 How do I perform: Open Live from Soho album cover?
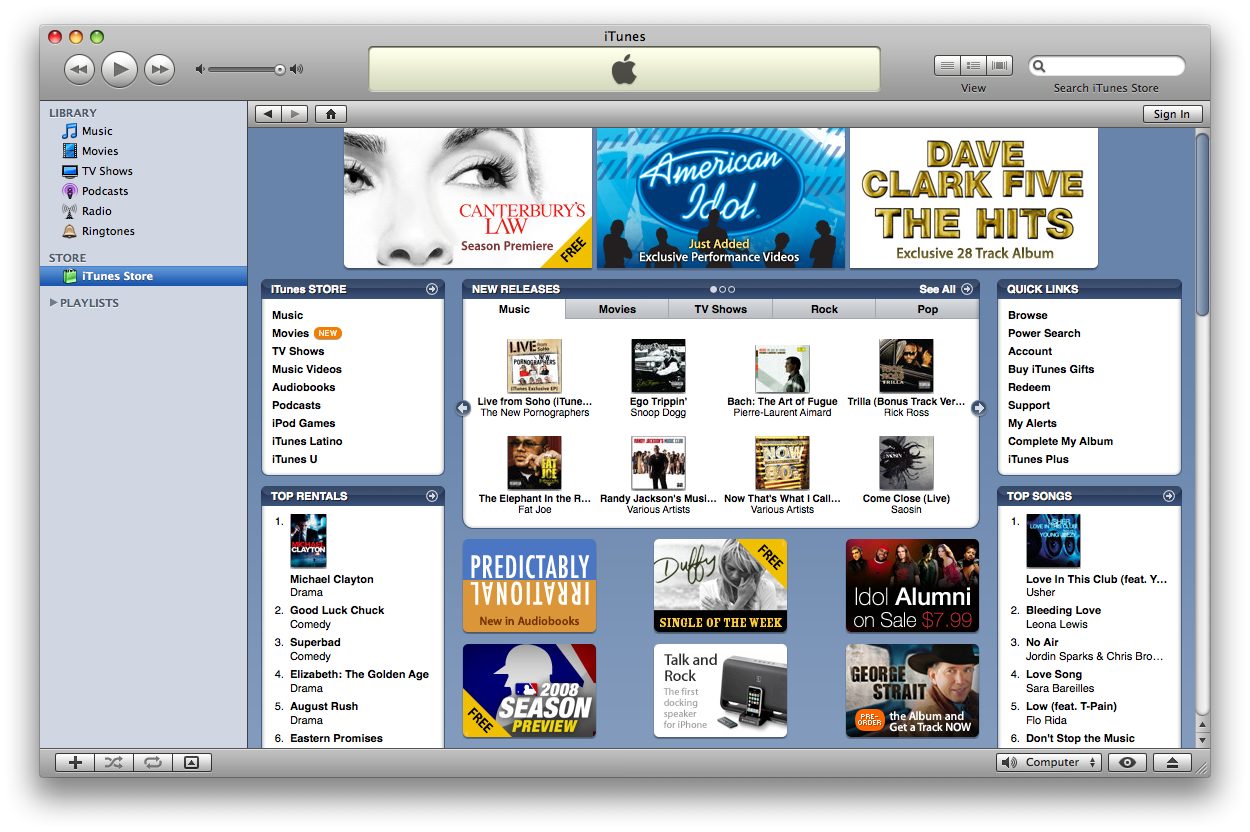[534, 366]
